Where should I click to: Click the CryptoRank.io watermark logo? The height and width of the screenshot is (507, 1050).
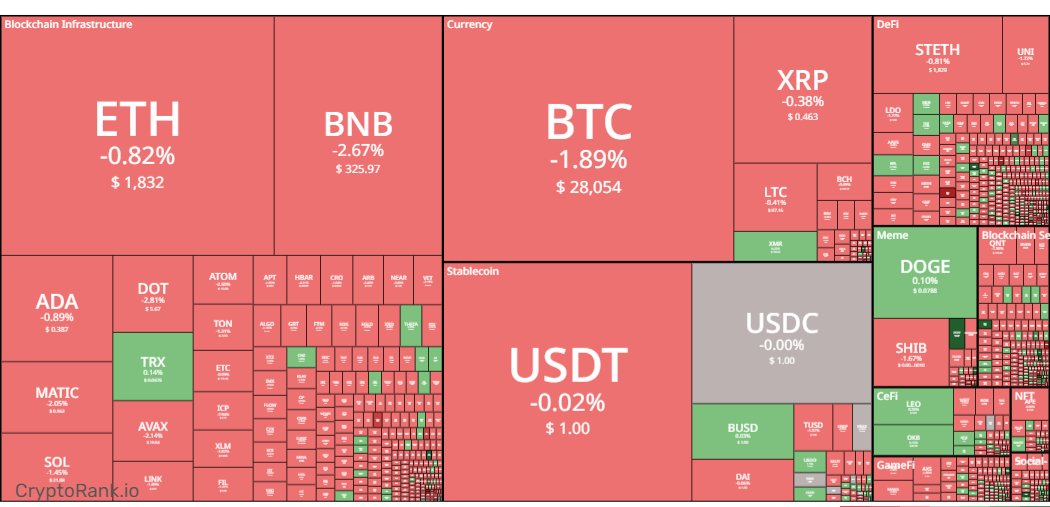77,490
